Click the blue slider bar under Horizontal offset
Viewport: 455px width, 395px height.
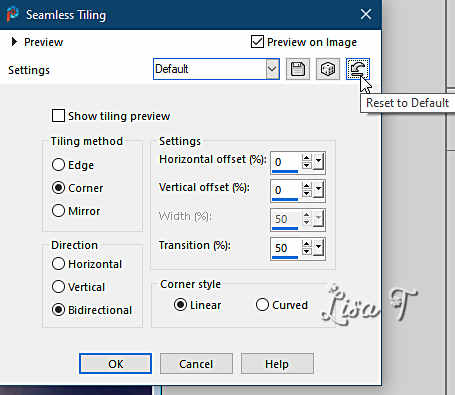coord(285,172)
